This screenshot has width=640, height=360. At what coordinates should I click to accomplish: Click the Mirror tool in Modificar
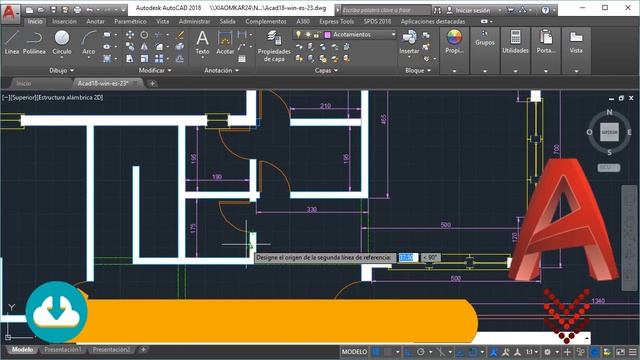(x=144, y=47)
